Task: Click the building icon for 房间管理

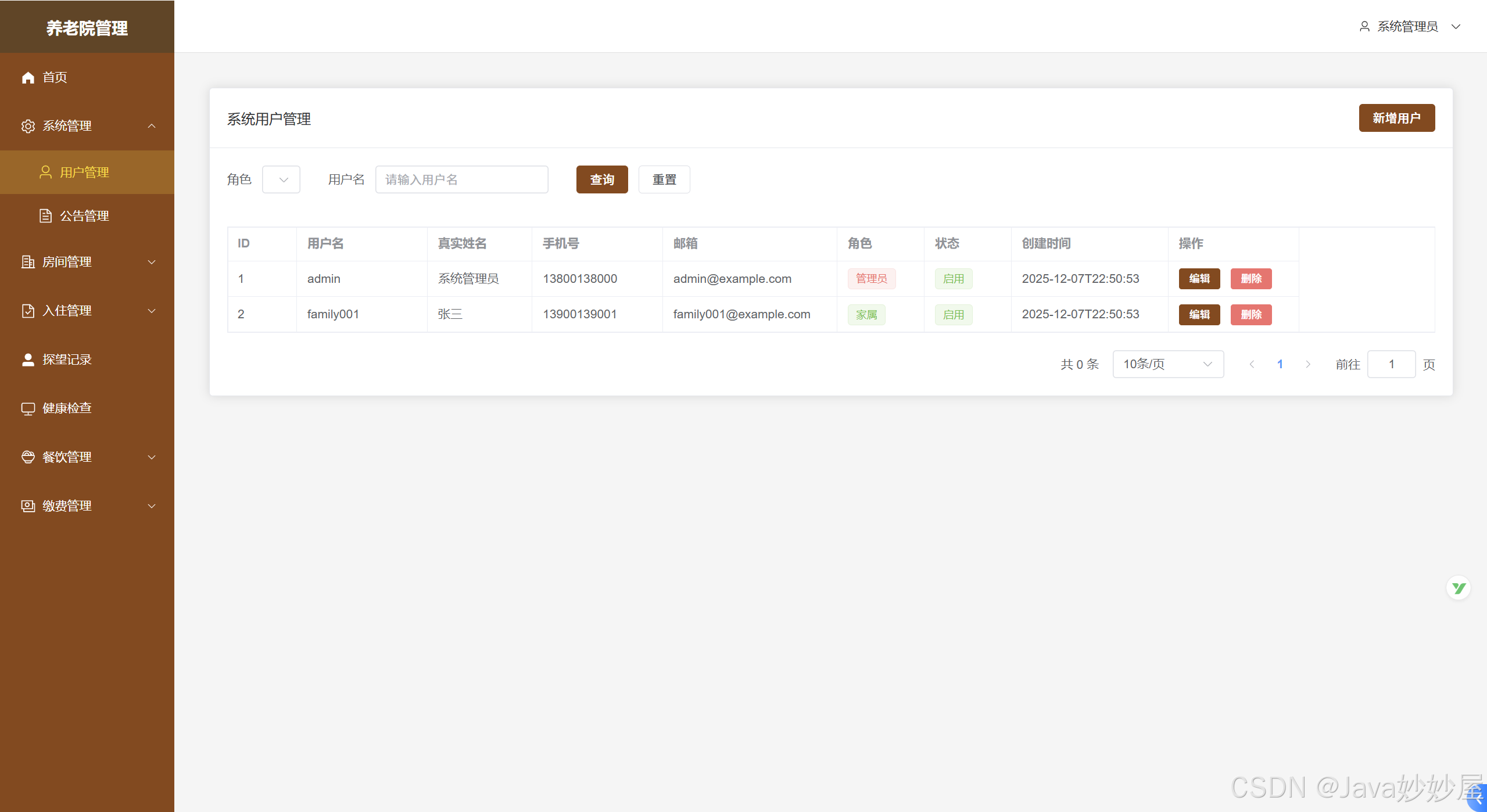Action: (28, 262)
